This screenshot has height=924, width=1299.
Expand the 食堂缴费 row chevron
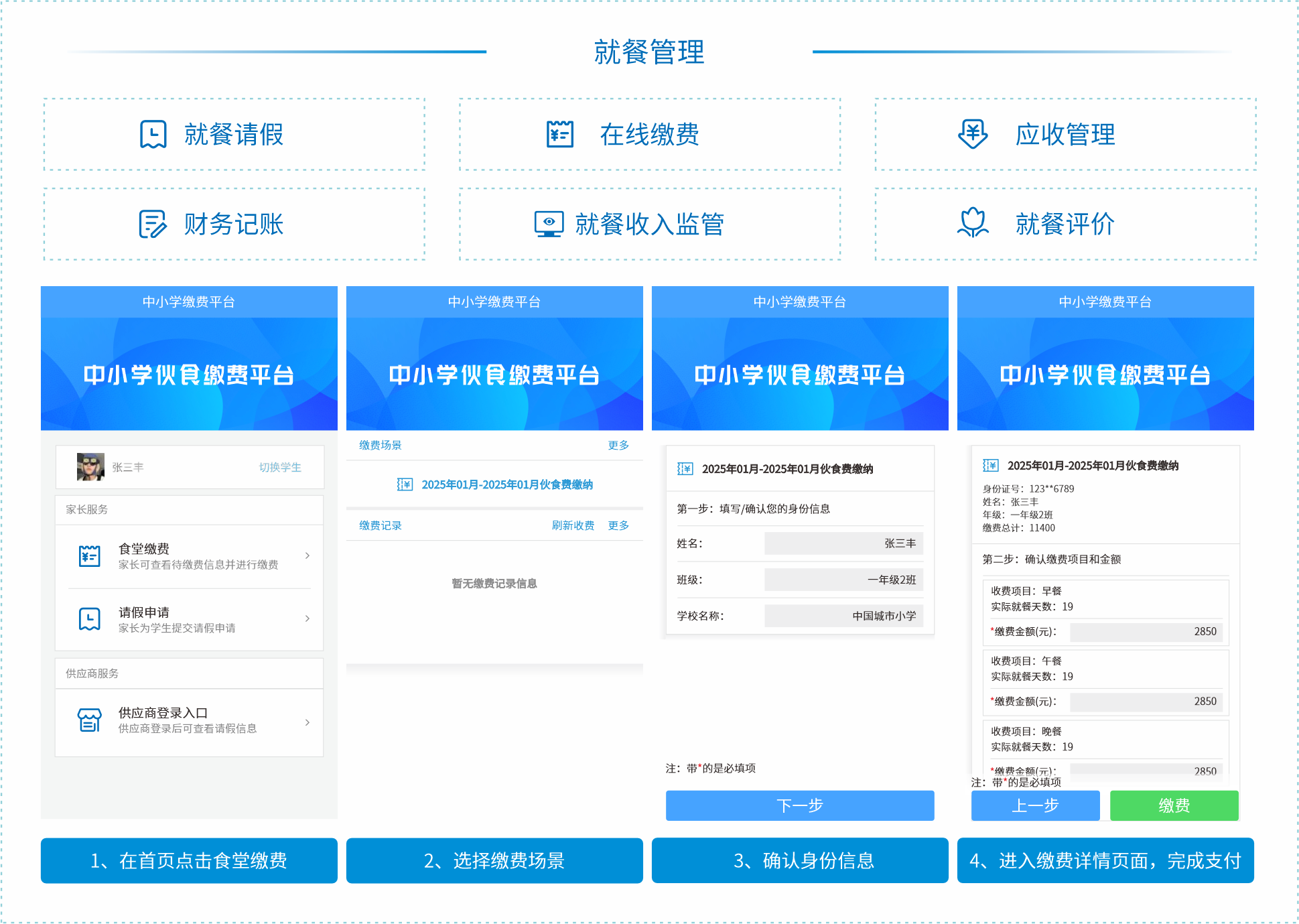tap(307, 555)
